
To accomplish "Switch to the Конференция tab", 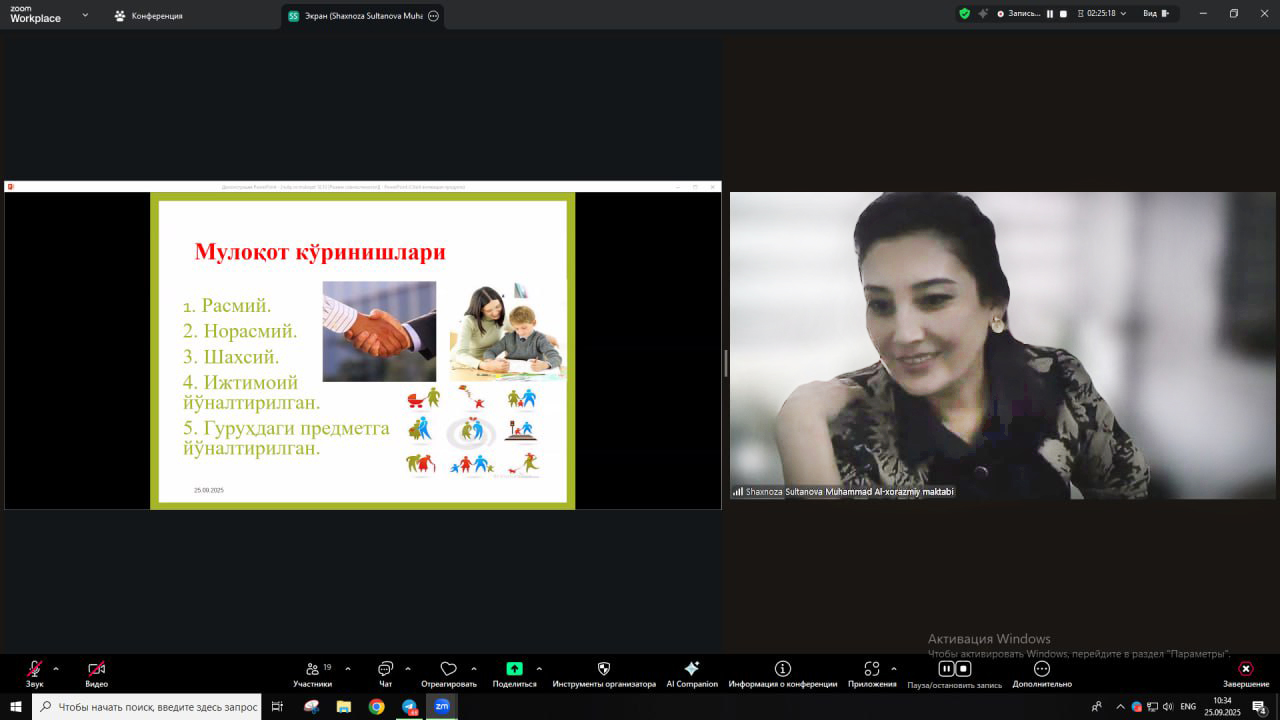I will 148,16.
